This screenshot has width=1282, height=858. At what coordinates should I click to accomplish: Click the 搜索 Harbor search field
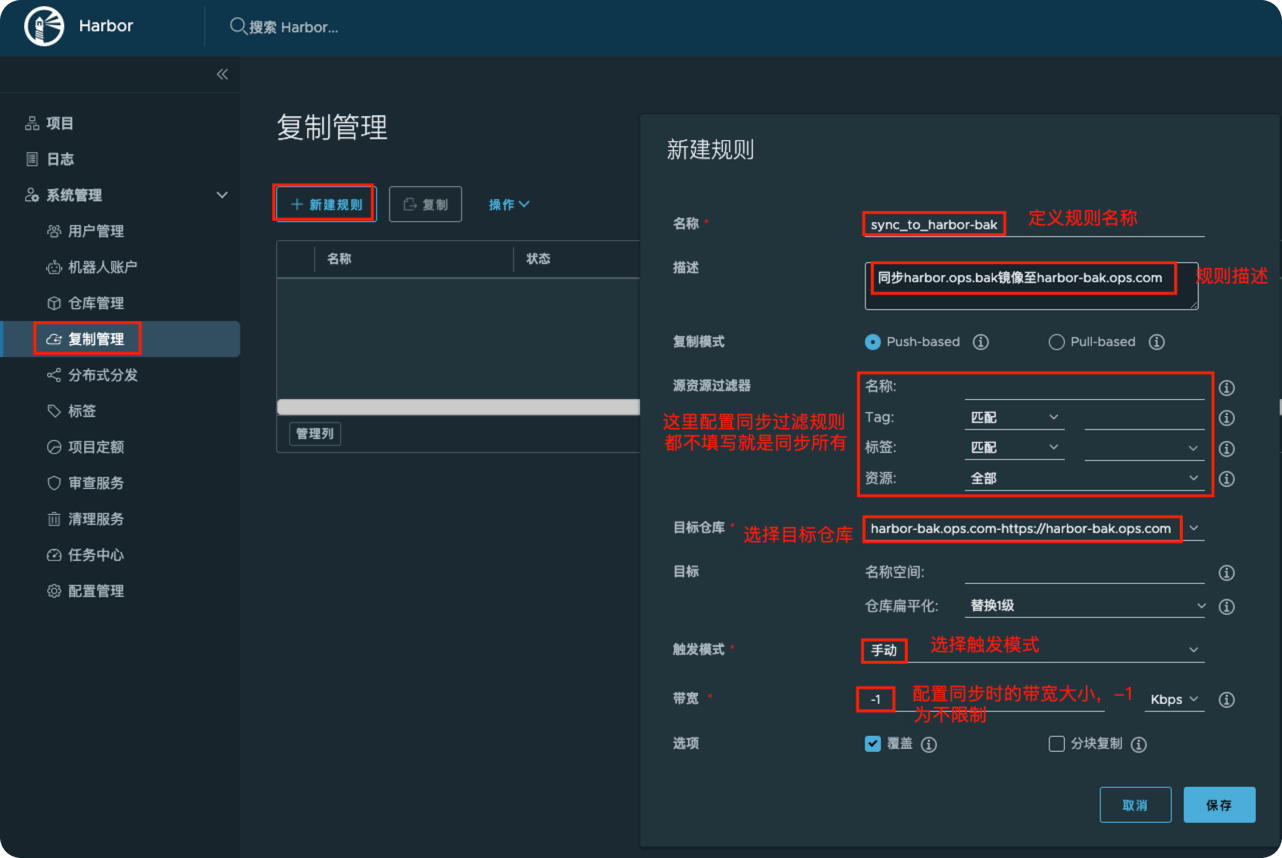(294, 27)
